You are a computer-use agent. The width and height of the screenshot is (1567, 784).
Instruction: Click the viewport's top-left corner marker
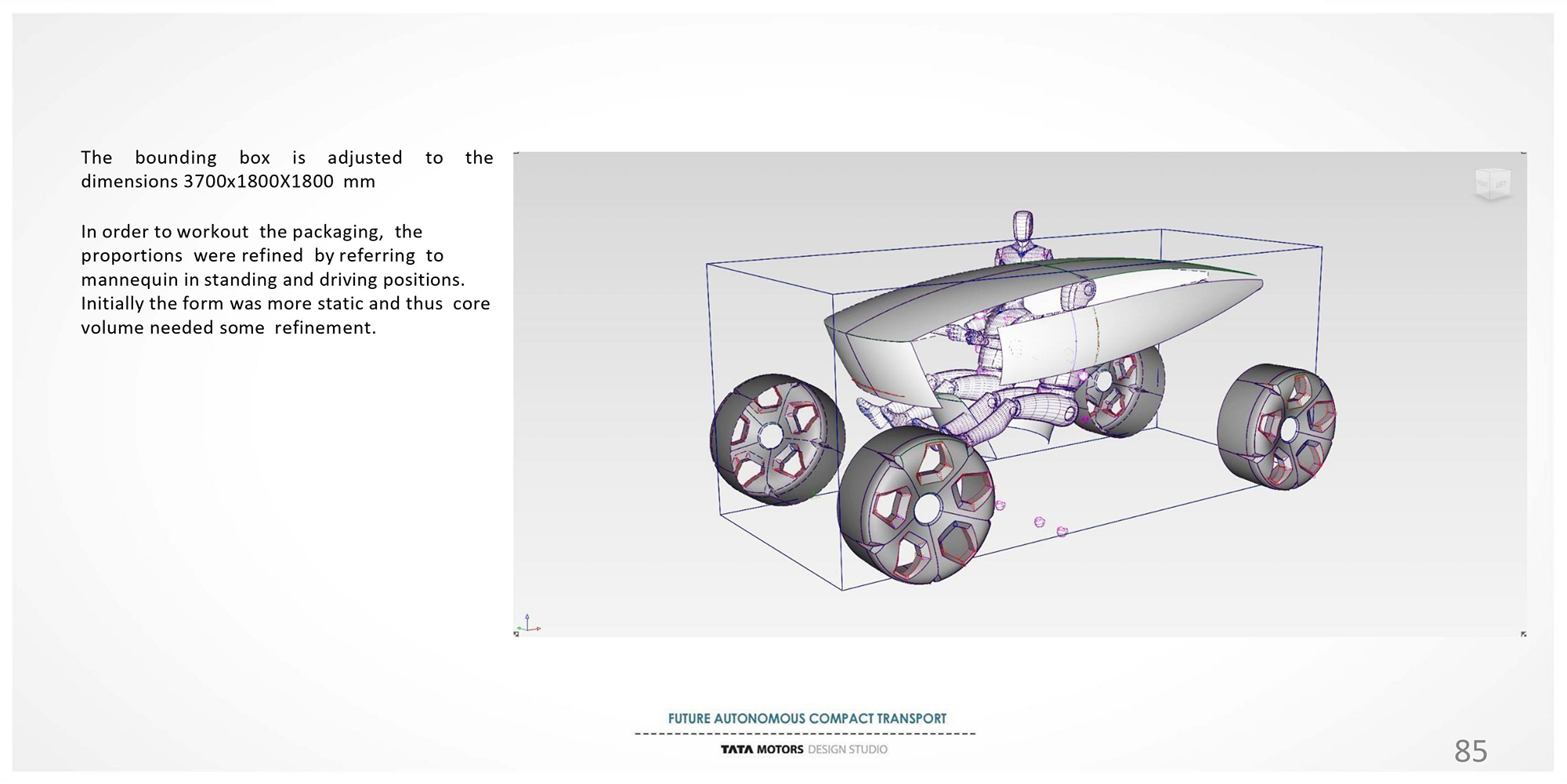coord(516,154)
